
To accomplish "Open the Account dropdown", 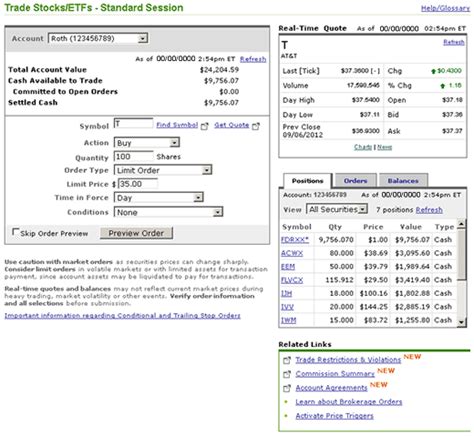I will click(98, 39).
